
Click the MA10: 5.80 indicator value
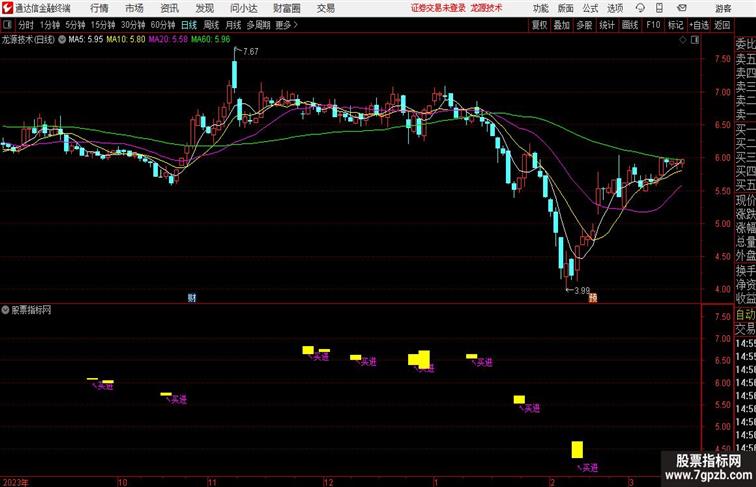coord(126,40)
